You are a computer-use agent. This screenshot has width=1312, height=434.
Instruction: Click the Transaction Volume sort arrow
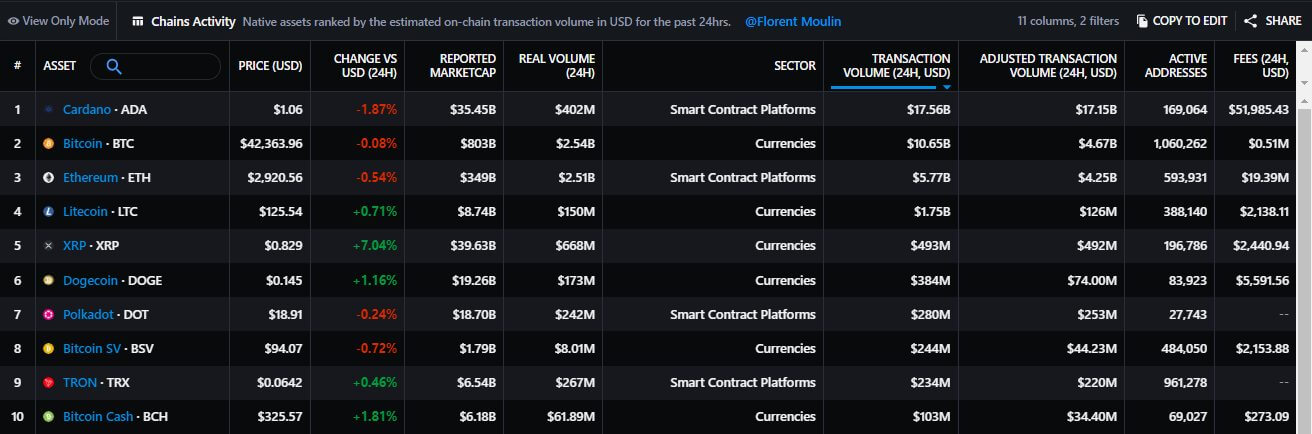[946, 87]
